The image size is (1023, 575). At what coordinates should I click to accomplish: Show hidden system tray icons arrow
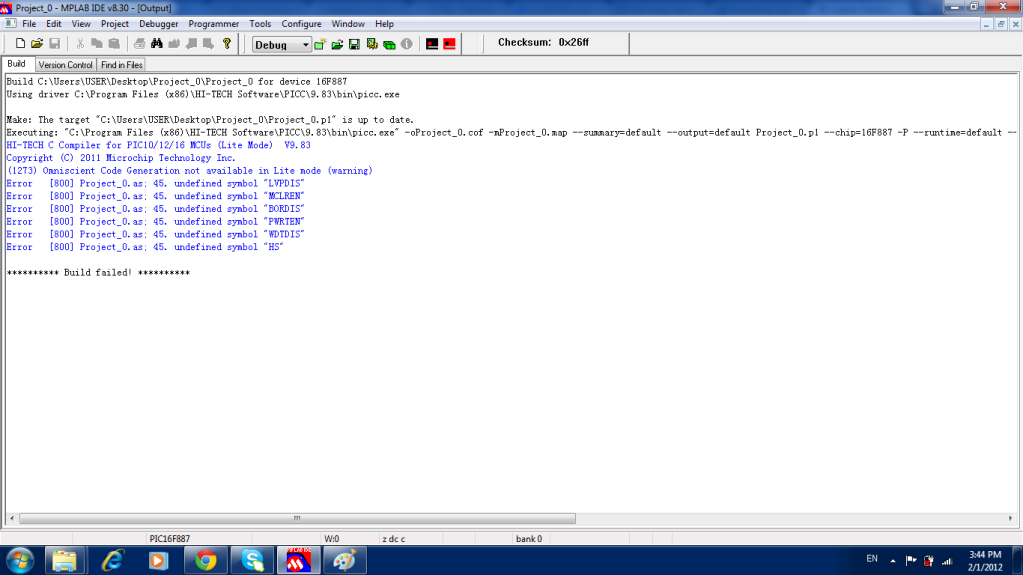click(x=893, y=561)
